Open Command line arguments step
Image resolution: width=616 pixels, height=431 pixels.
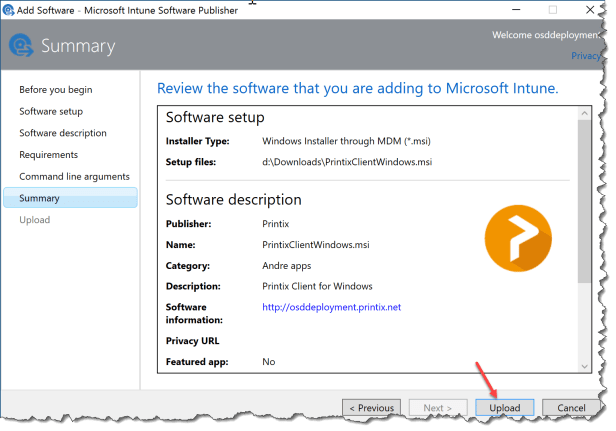pyautogui.click(x=74, y=177)
